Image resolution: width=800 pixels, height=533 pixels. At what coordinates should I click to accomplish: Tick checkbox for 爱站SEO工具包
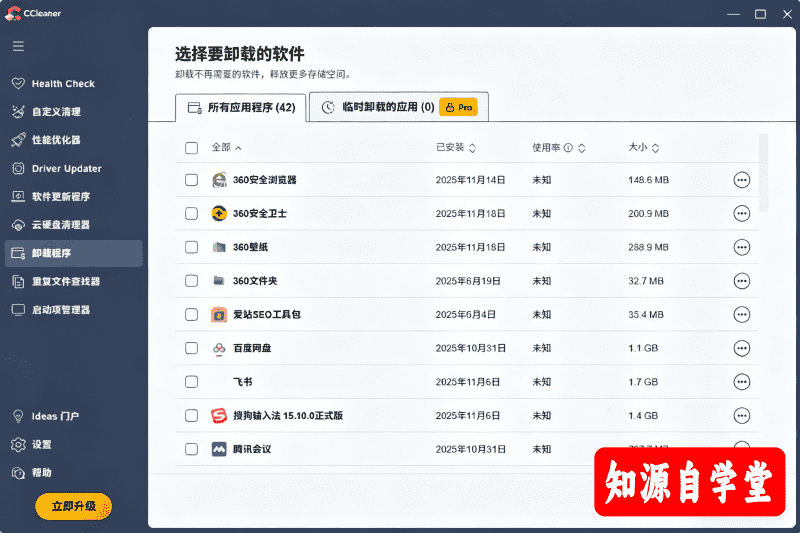coord(191,314)
